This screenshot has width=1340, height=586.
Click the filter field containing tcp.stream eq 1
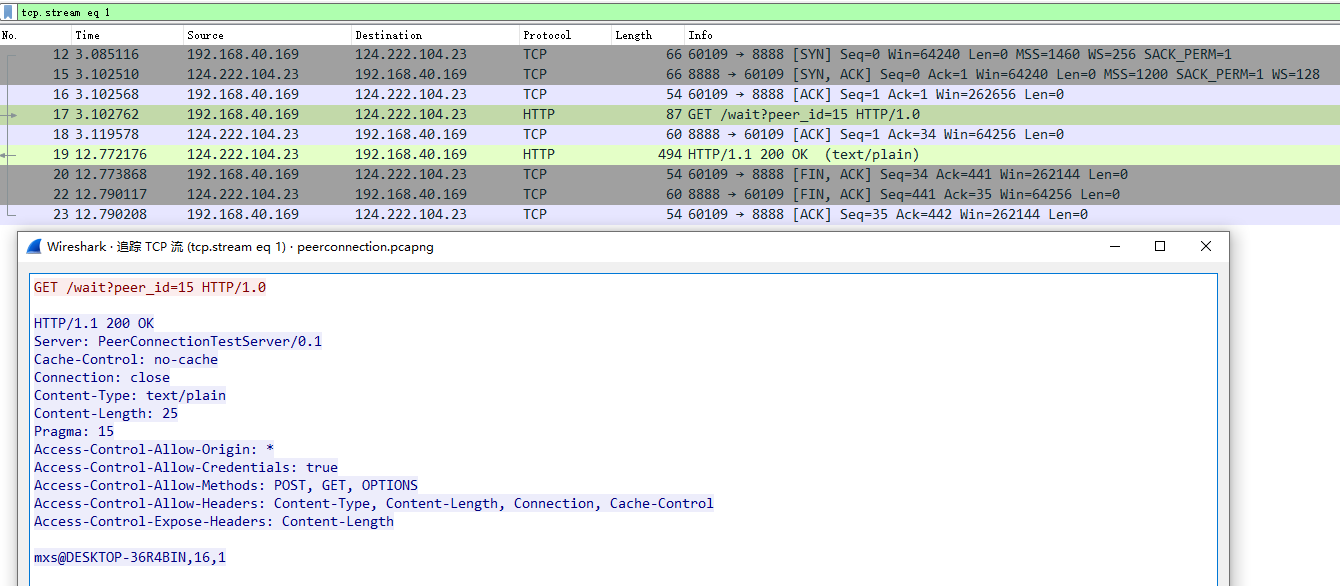coord(678,13)
